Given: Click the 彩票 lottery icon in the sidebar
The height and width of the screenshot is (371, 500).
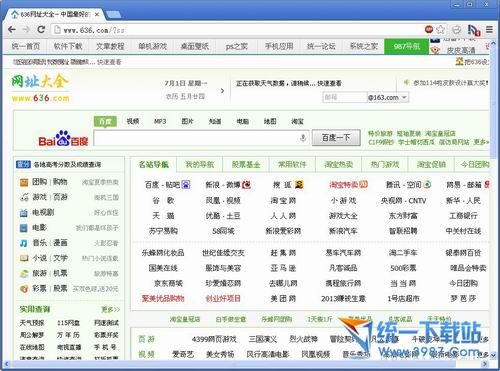Looking at the screenshot, I should point(24,289).
